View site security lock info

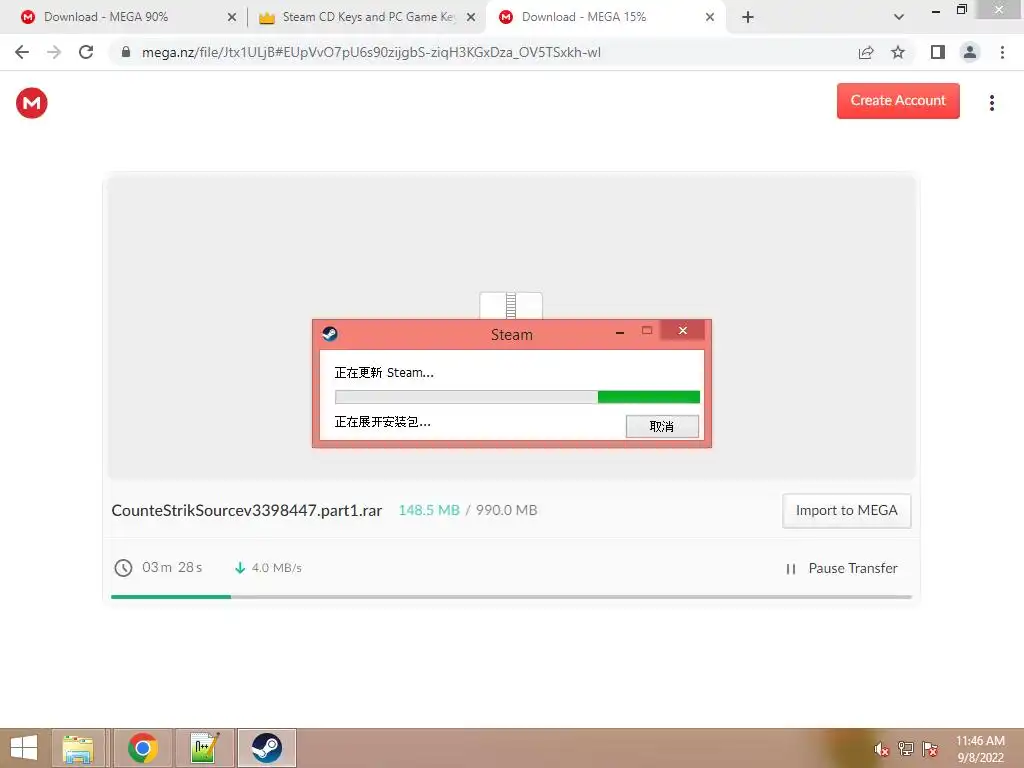point(126,52)
